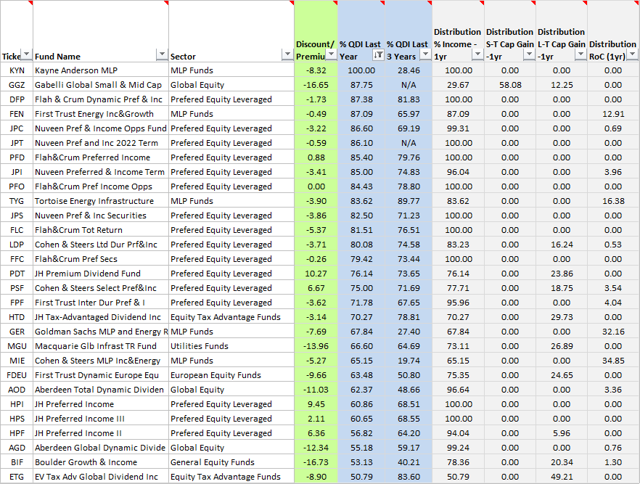
Task: Click the AOD ticker cell
Action: coord(17,390)
